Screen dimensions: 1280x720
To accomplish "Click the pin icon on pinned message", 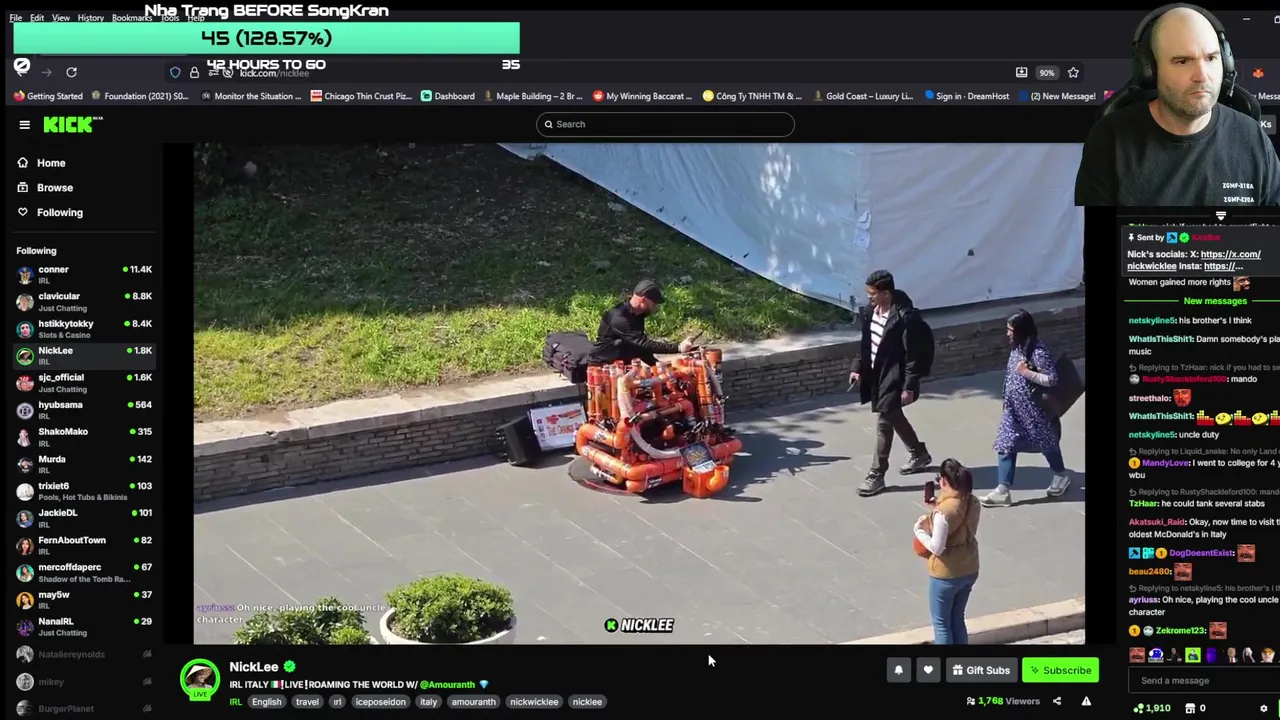I will pos(1131,238).
